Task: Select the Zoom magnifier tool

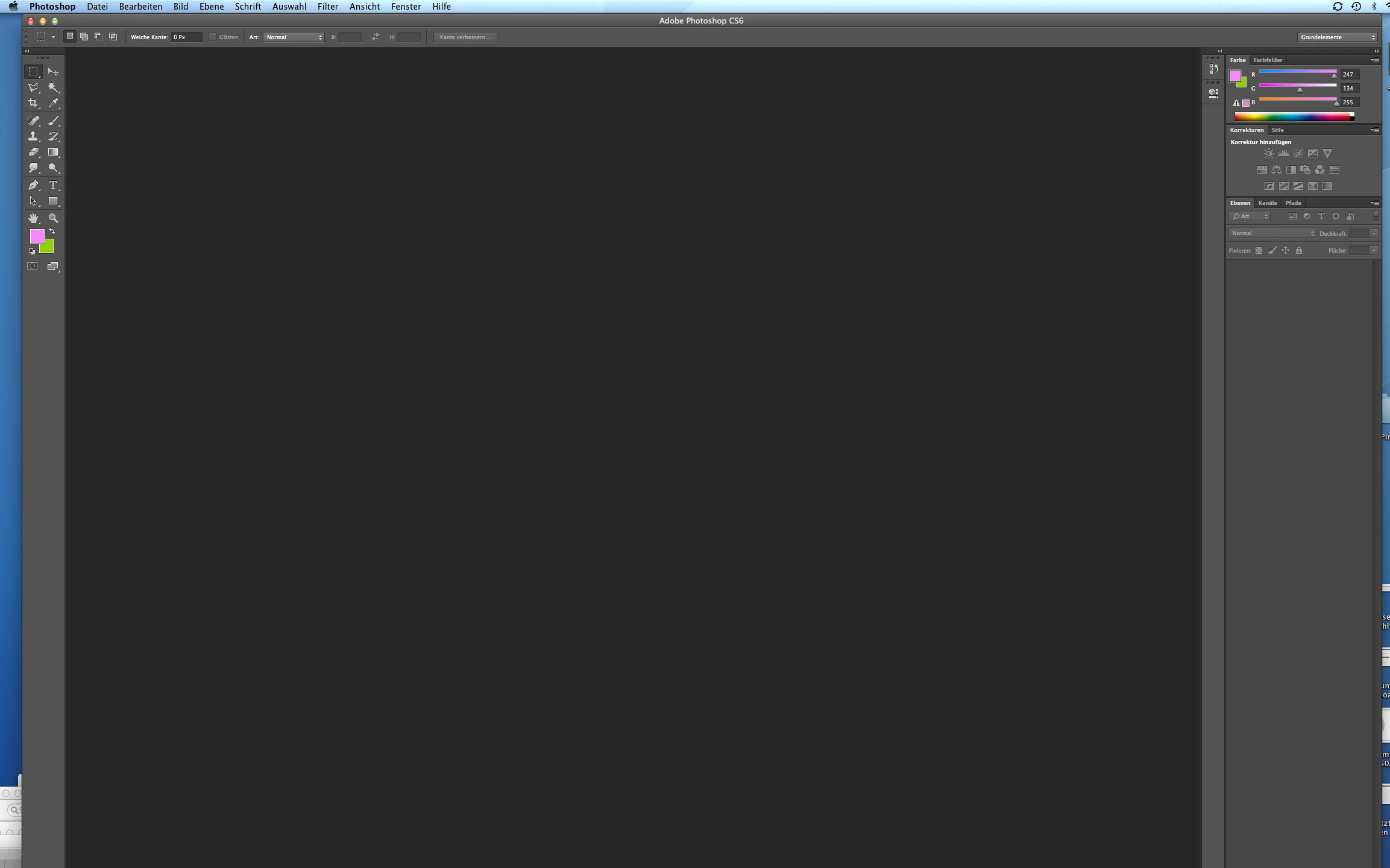Action: point(53,218)
